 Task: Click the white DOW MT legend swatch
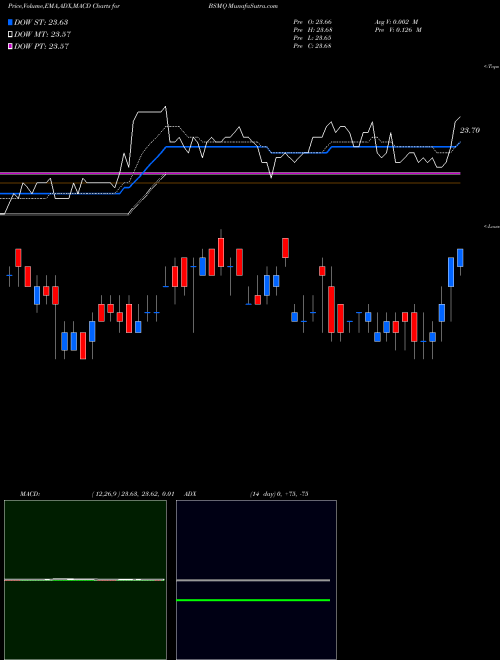click(10, 35)
